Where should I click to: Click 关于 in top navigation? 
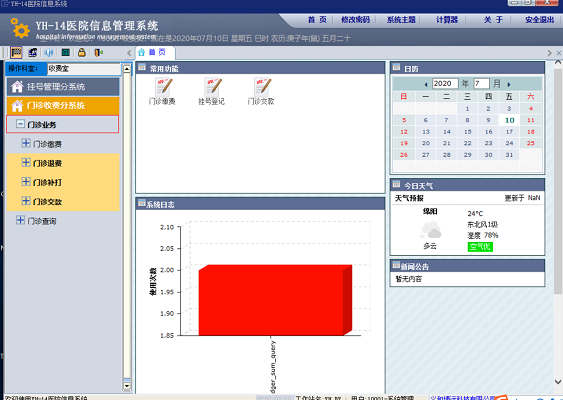(x=493, y=20)
